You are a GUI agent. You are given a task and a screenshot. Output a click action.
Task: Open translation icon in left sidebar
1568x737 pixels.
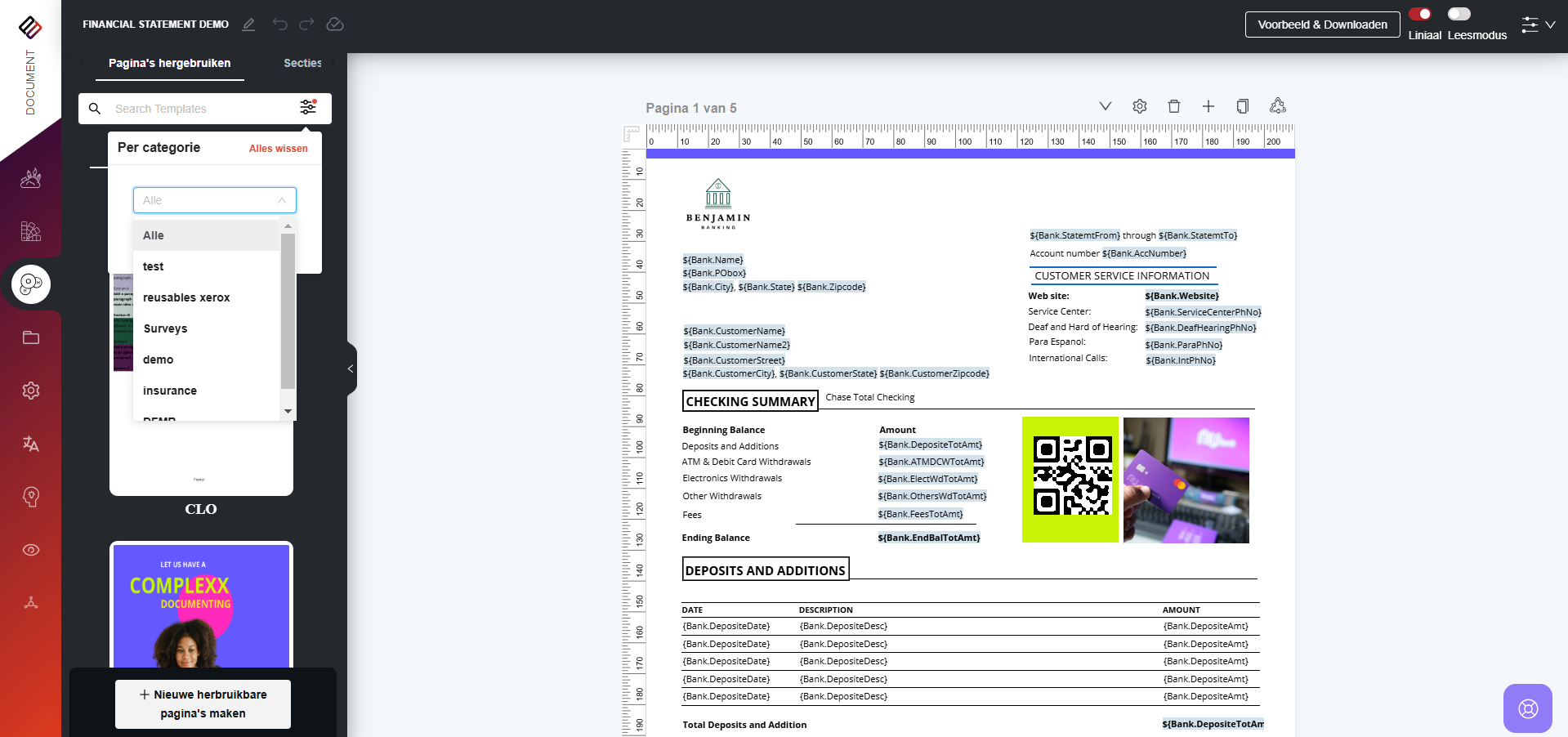click(31, 444)
